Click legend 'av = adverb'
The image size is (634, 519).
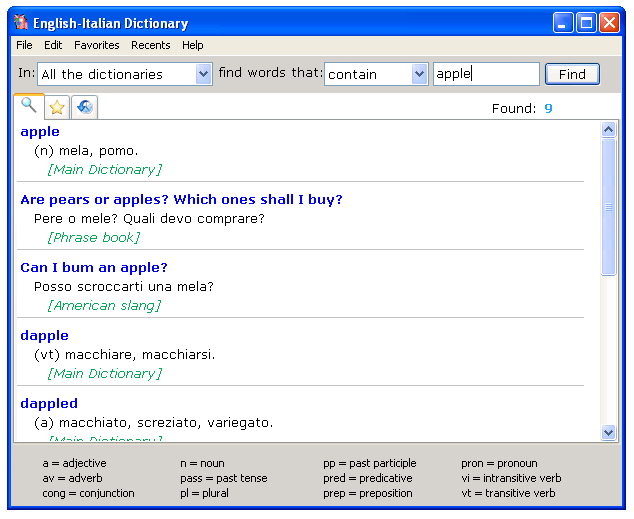[x=72, y=478]
